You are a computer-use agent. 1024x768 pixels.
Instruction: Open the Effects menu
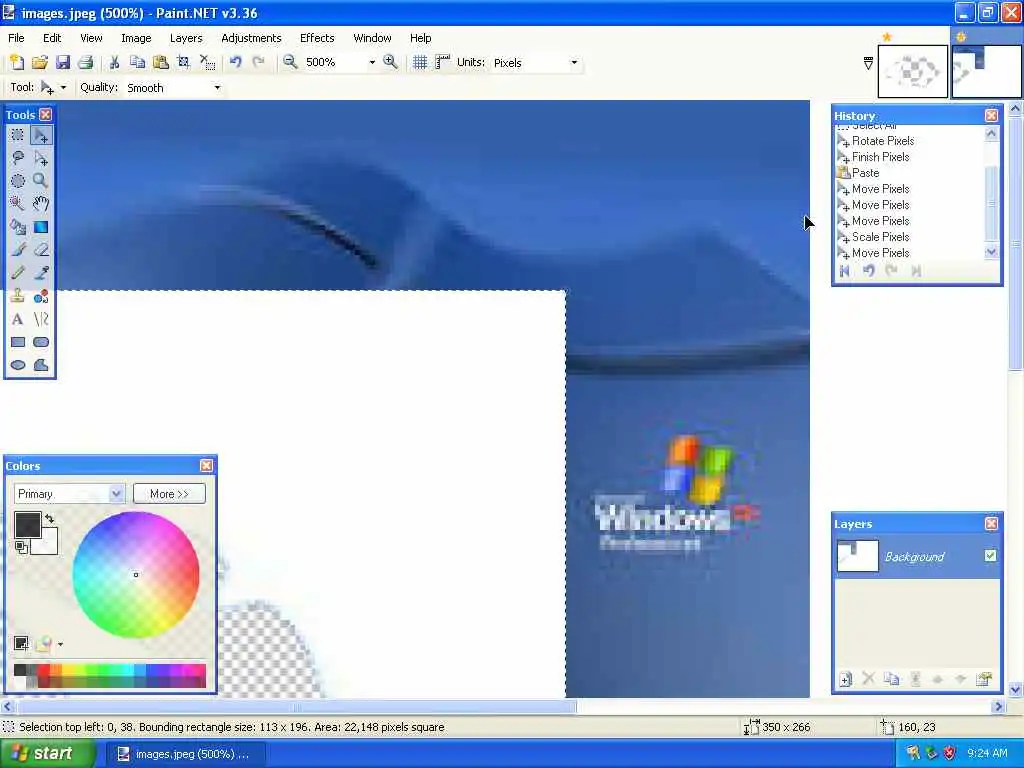coord(317,38)
